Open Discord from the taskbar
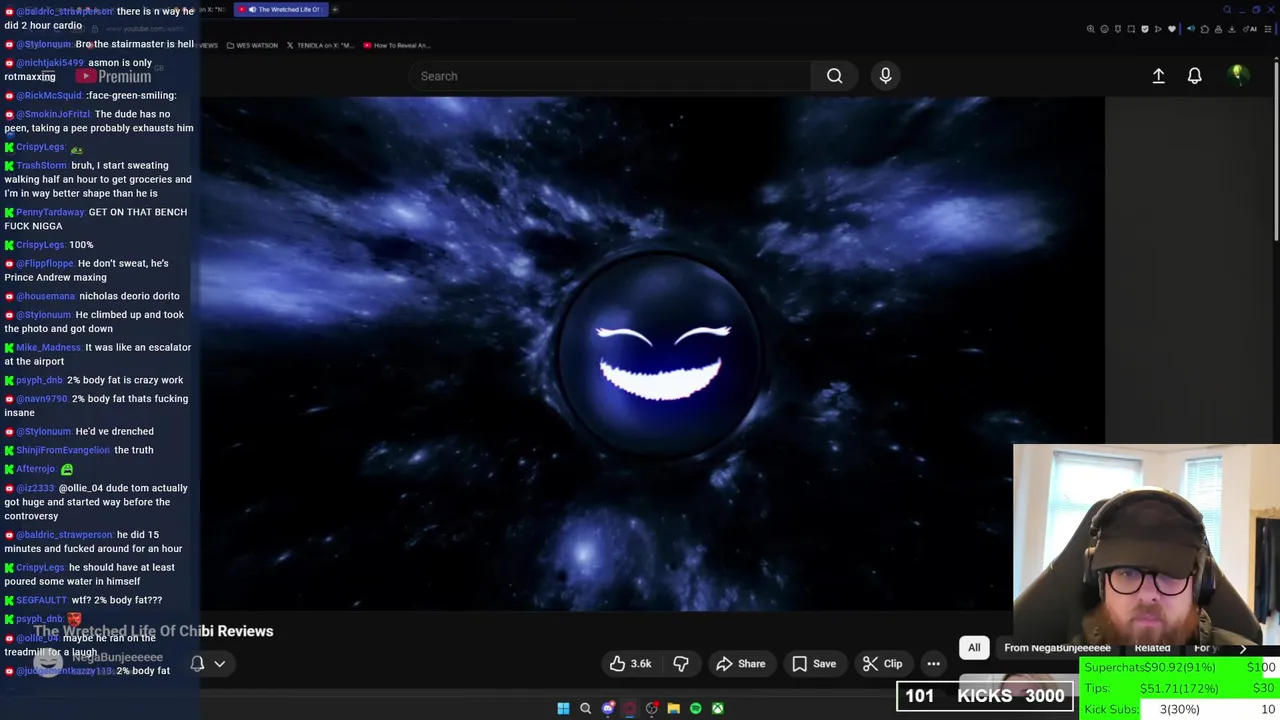Viewport: 1280px width, 720px height. coord(607,708)
